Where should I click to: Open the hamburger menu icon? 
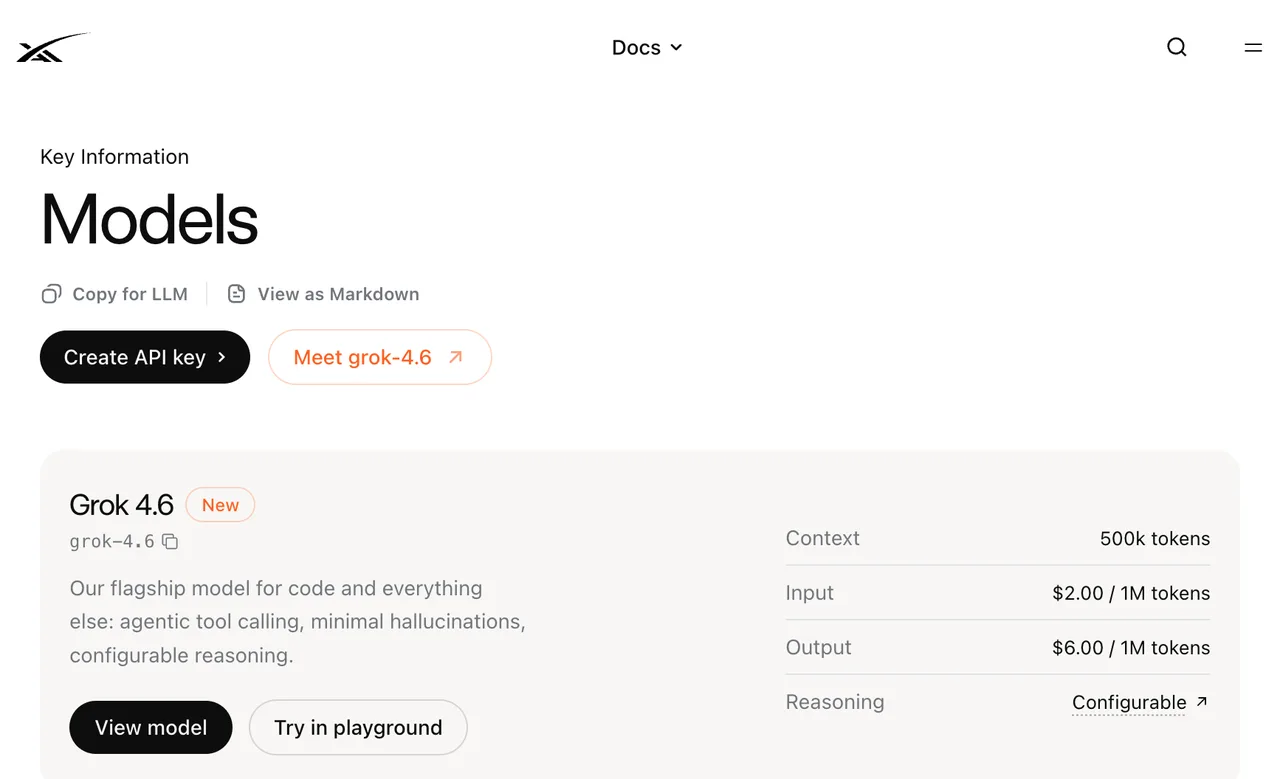pyautogui.click(x=1253, y=47)
